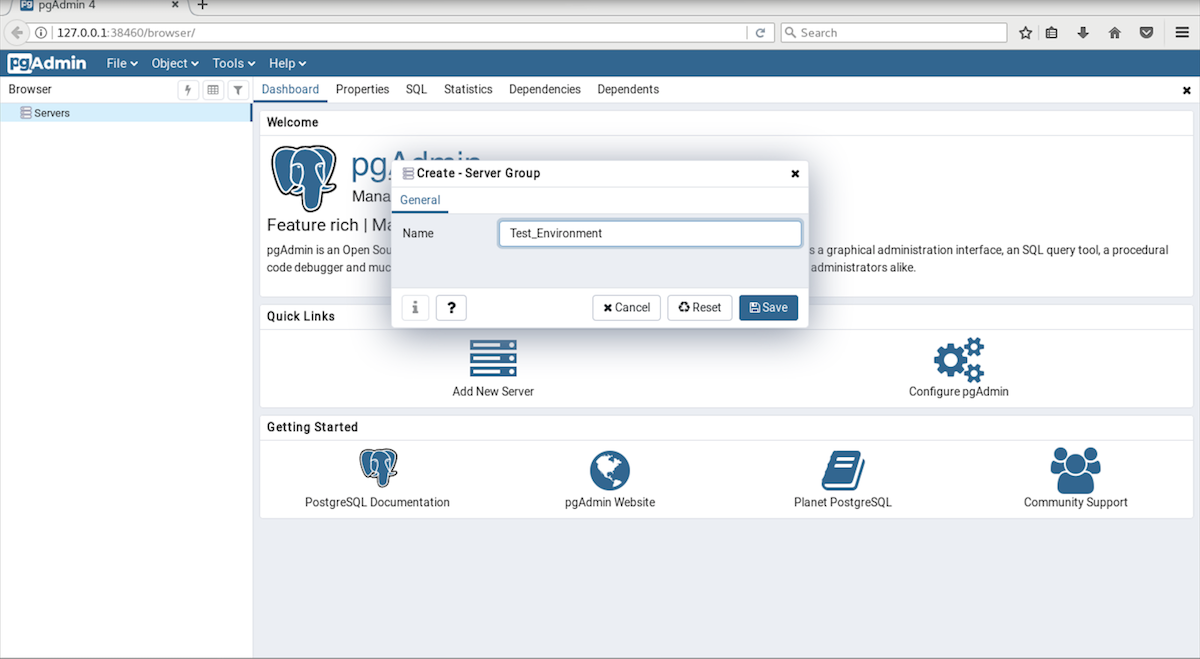Close the pgAdmin 4 browser tab
1200x659 pixels.
(176, 5)
